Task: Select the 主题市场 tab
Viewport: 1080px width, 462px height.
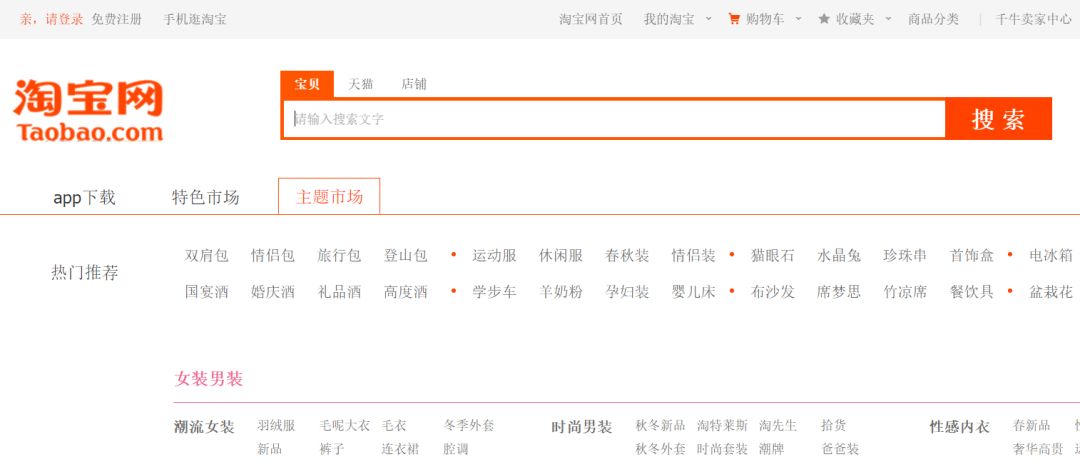Action: point(329,197)
